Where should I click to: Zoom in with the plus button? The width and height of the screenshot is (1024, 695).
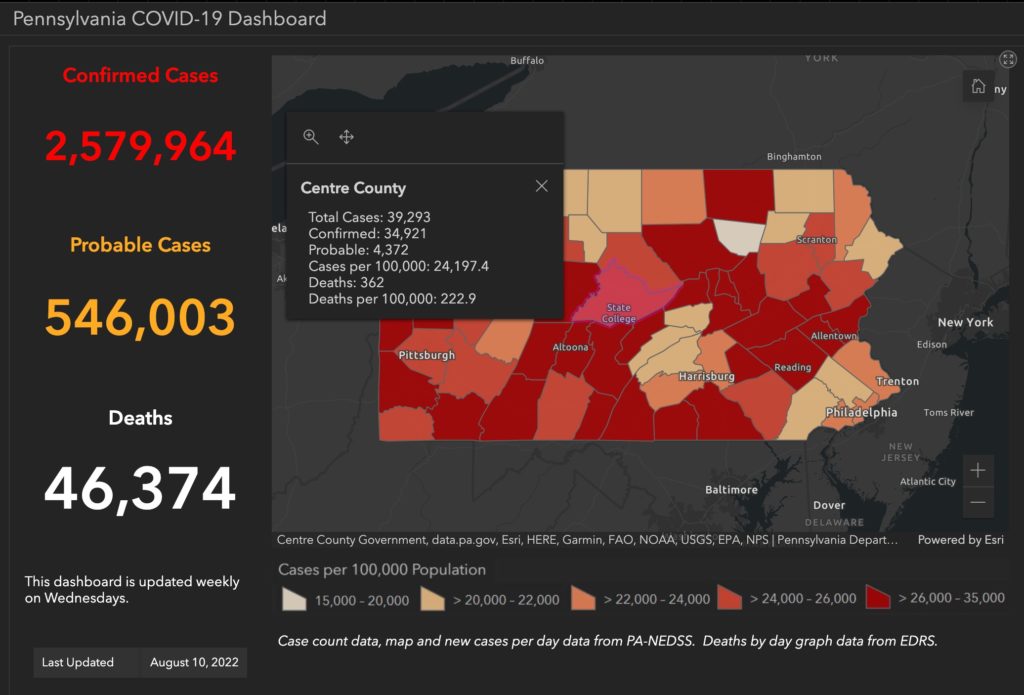tap(978, 470)
